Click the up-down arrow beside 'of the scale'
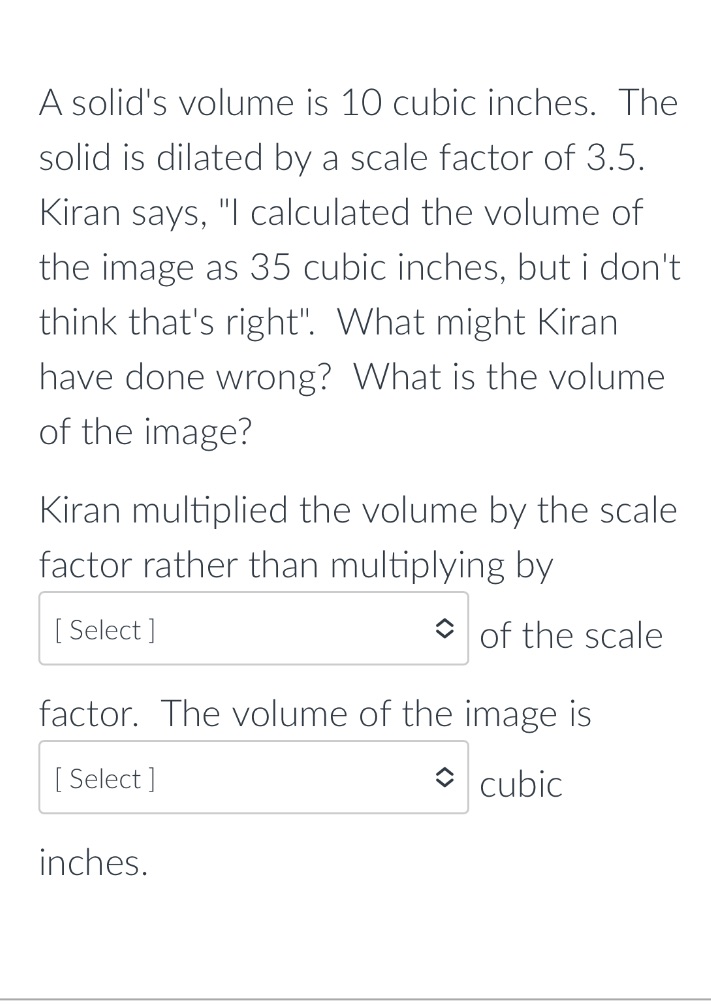This screenshot has width=711, height=1008. pos(446,628)
